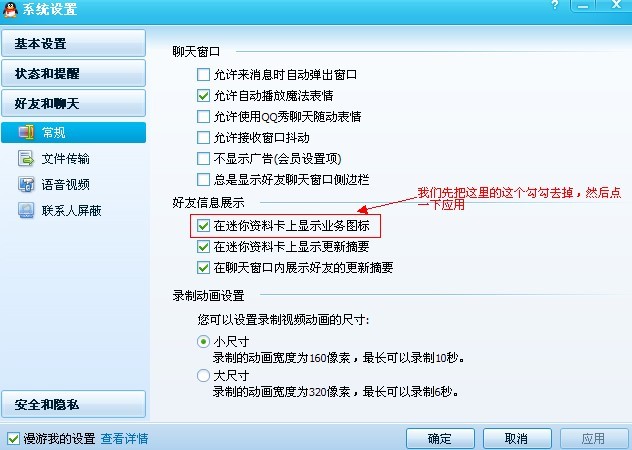
Task: Open the 文件传输 file transfer icon
Action: pyautogui.click(x=26, y=158)
